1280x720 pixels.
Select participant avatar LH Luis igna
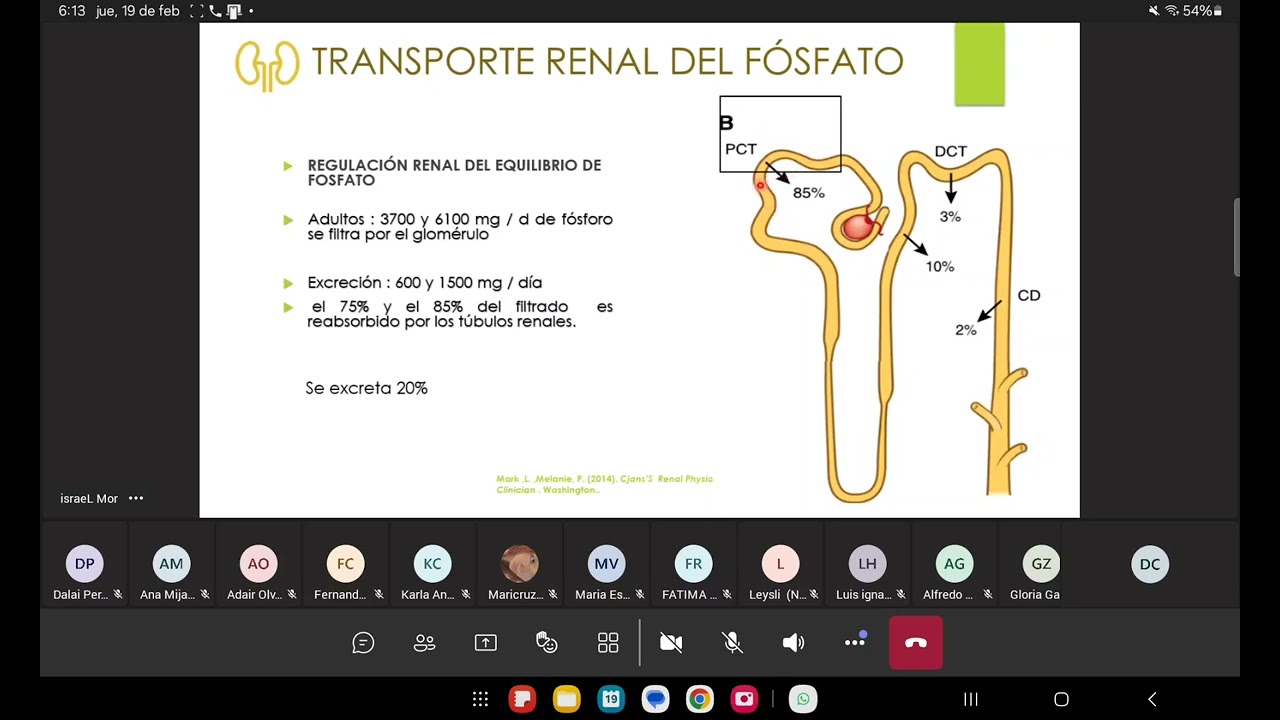867,564
